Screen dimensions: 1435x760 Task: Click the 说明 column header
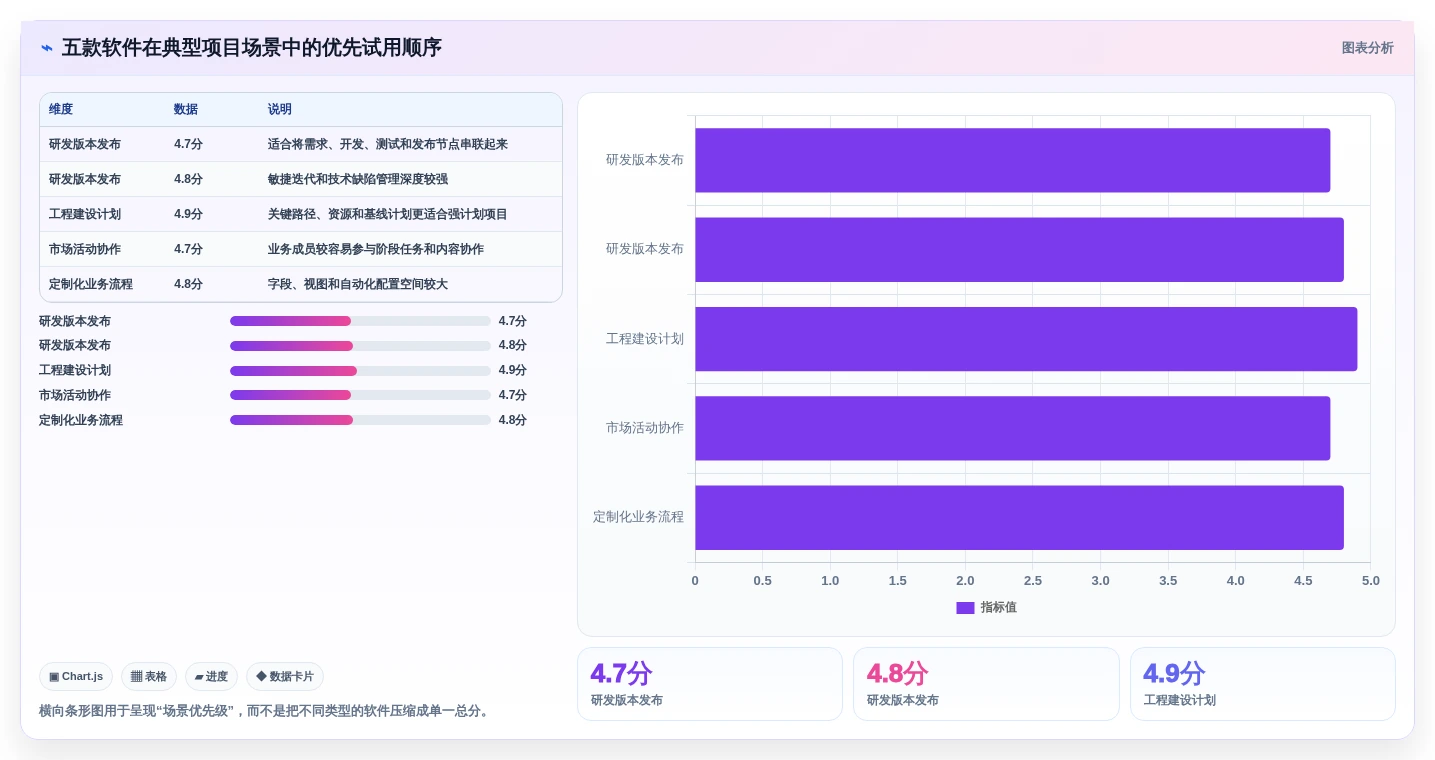point(280,110)
